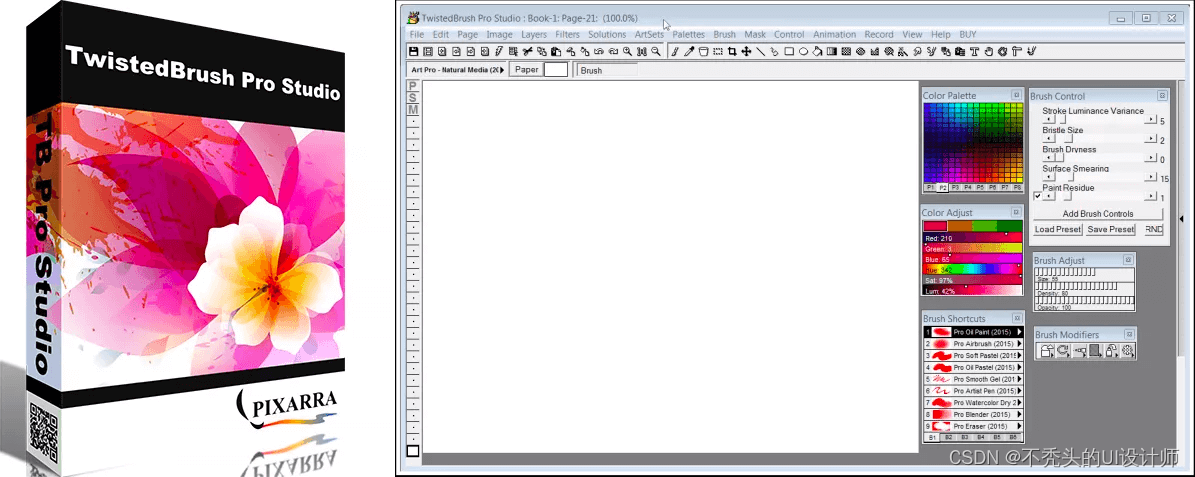The image size is (1195, 477).
Task: Click the Paper button
Action: click(526, 69)
